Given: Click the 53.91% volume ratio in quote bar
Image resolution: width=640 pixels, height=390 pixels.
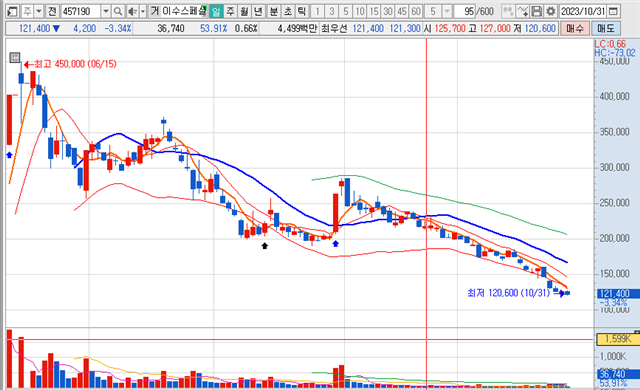Looking at the screenshot, I should (213, 29).
